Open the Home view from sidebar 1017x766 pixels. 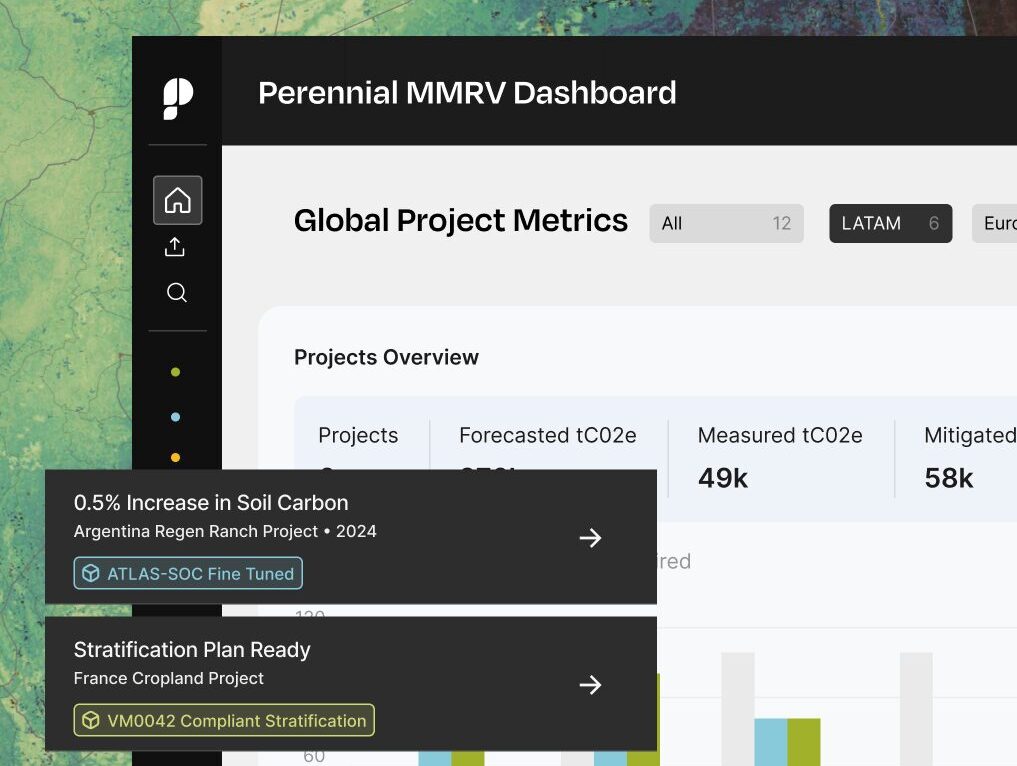pyautogui.click(x=177, y=200)
